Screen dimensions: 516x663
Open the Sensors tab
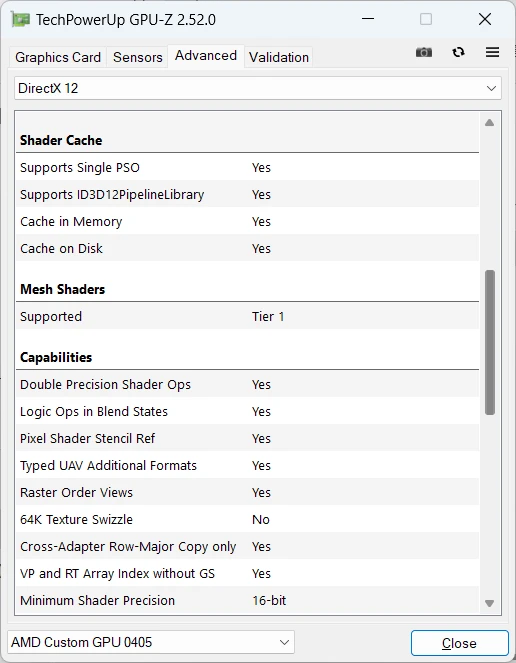[137, 57]
